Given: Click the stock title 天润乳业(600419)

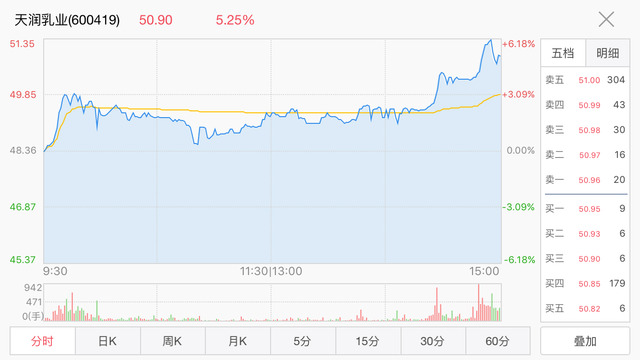Looking at the screenshot, I should point(67,20).
